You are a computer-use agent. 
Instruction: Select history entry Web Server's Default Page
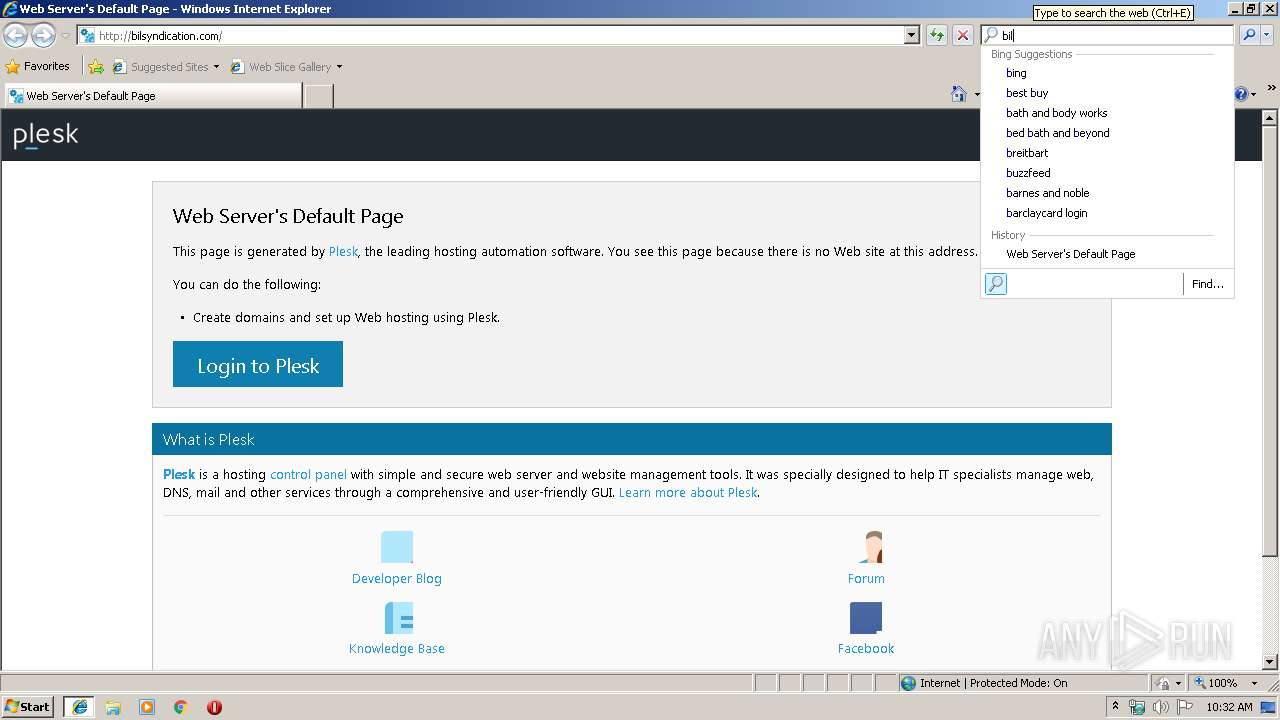pyautogui.click(x=1071, y=254)
